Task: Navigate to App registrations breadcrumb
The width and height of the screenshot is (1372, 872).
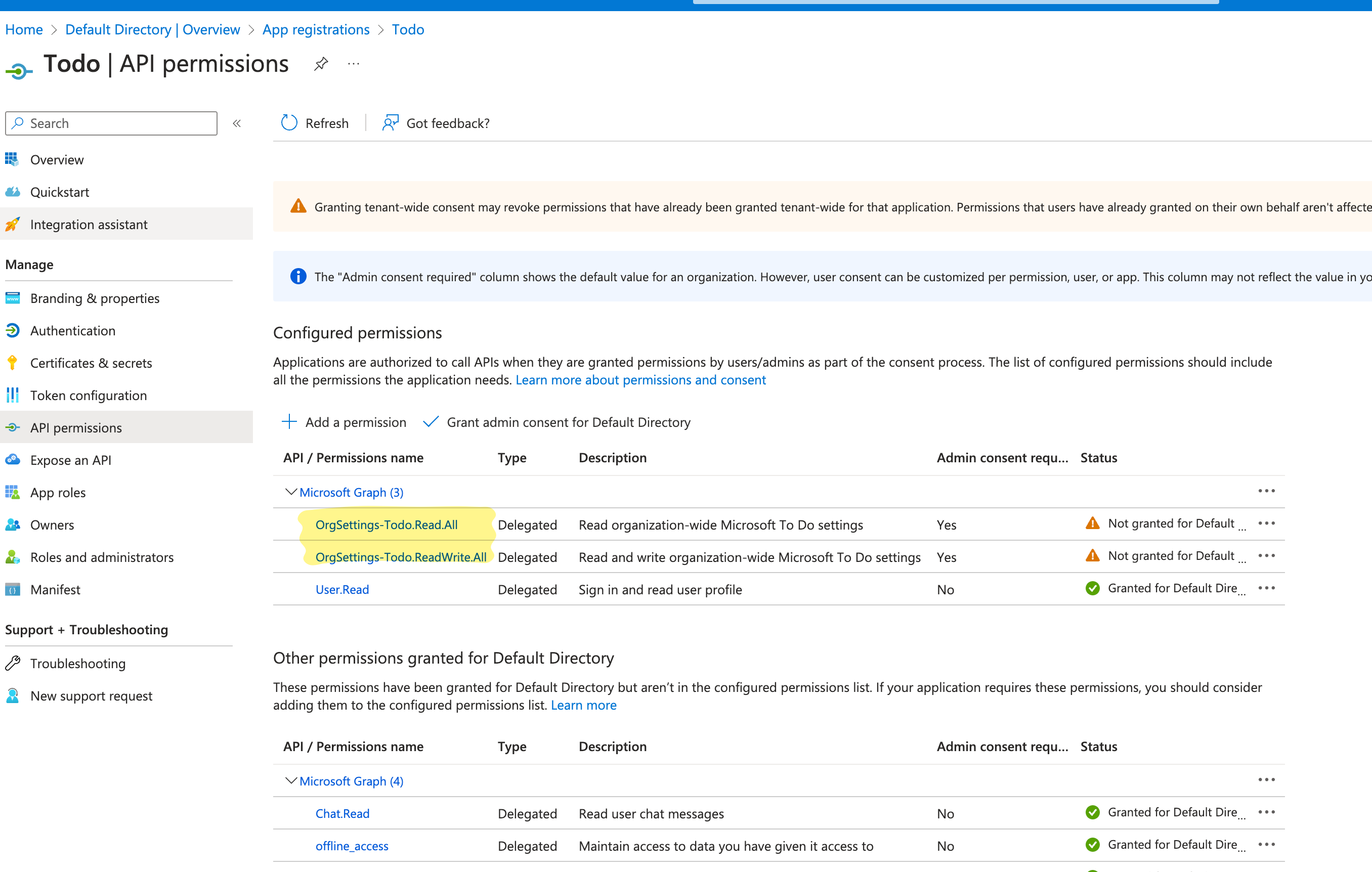Action: [316, 30]
